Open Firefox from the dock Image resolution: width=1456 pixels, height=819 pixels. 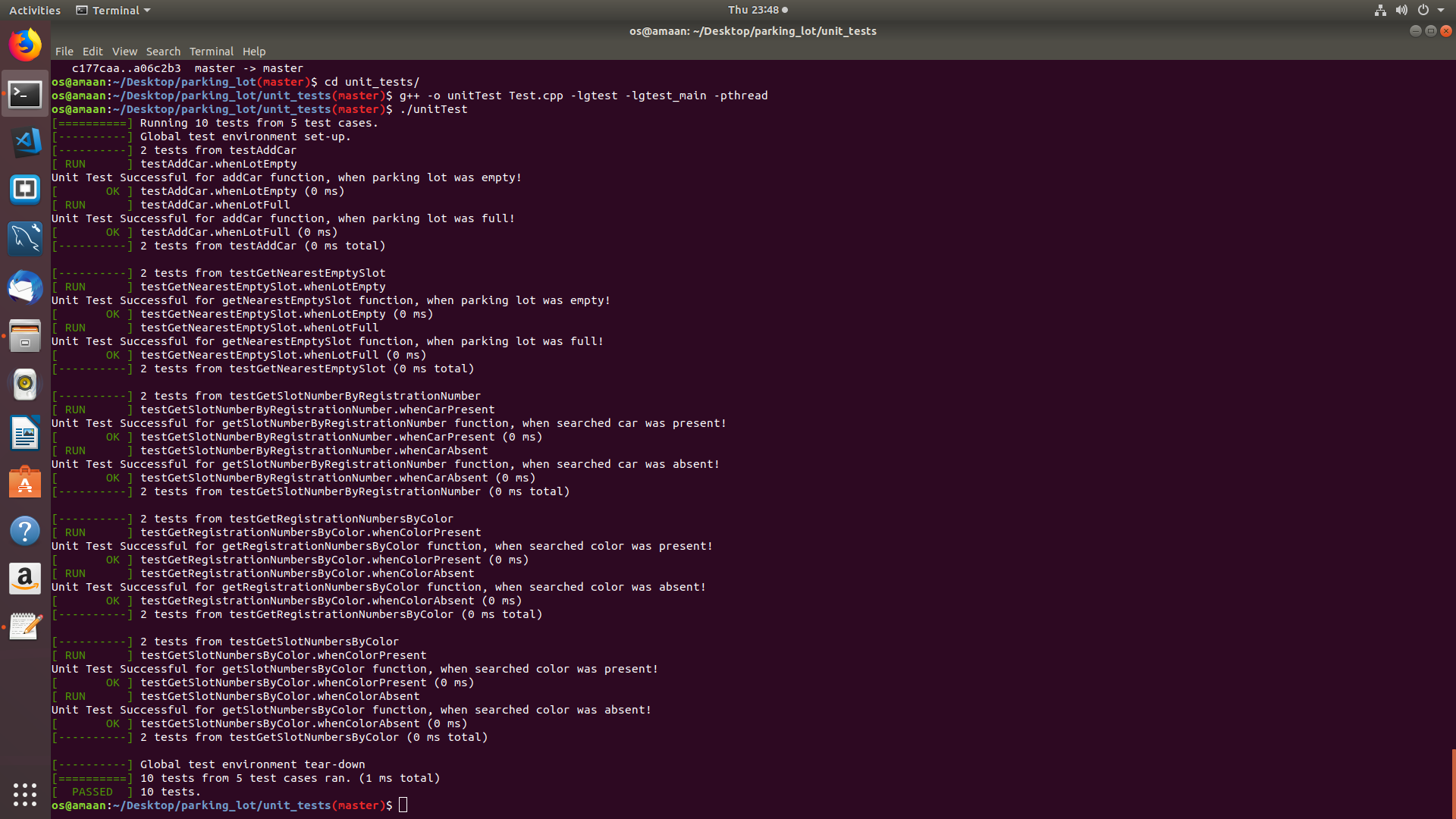[25, 45]
